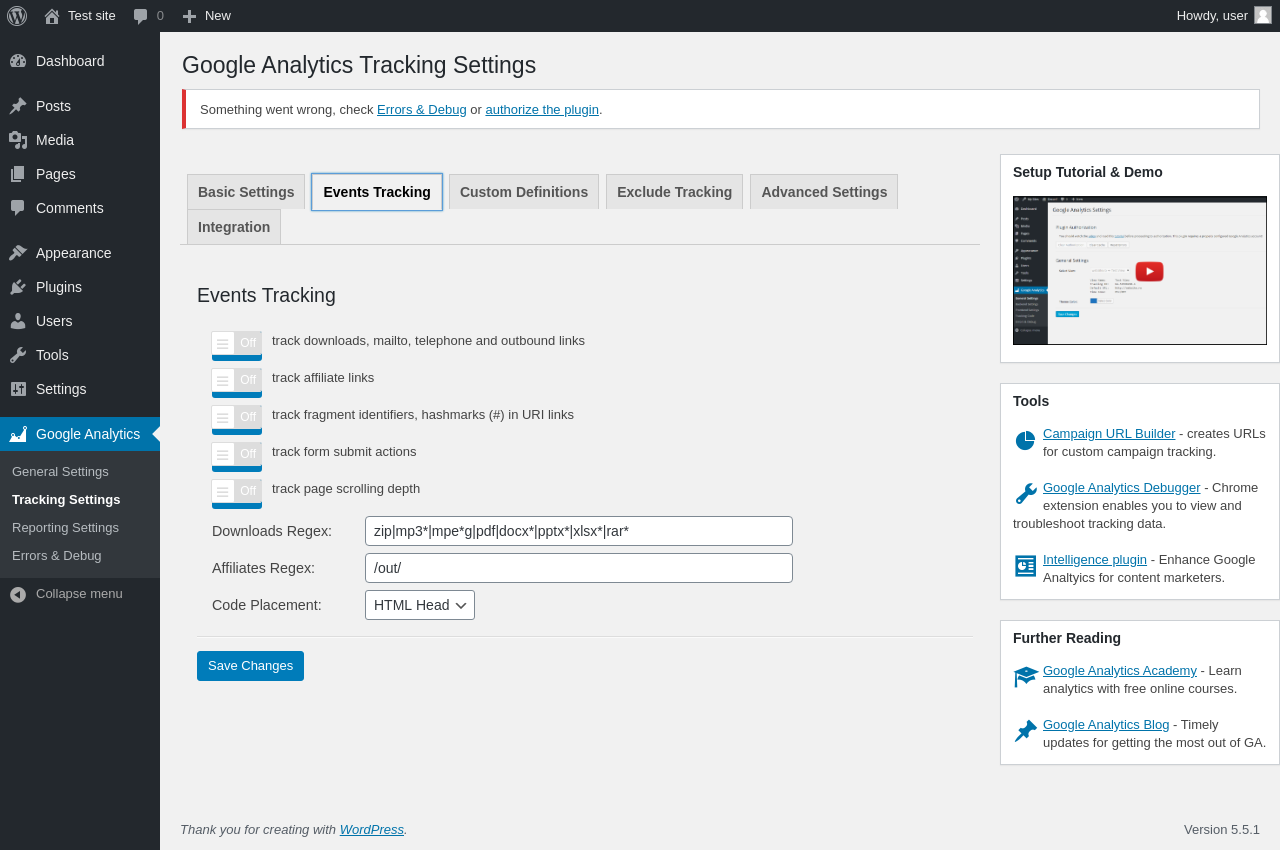Toggle track form submit actions switch
Screen dimensions: 1280x850
236,456
